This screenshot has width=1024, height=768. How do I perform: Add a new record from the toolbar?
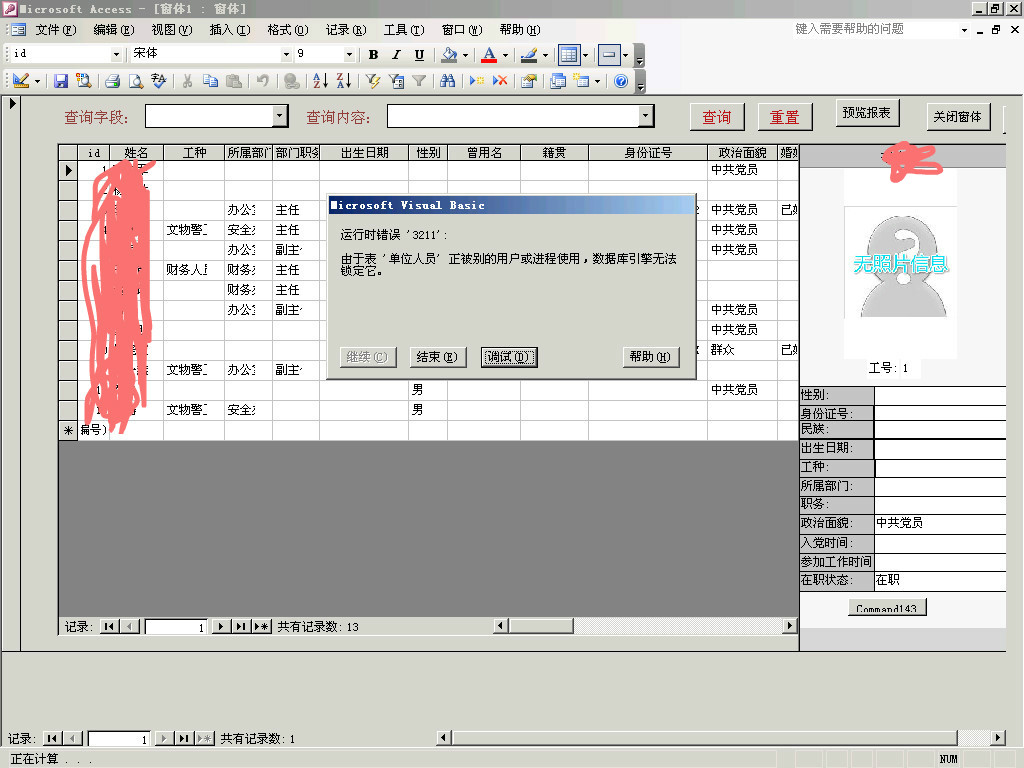click(477, 80)
